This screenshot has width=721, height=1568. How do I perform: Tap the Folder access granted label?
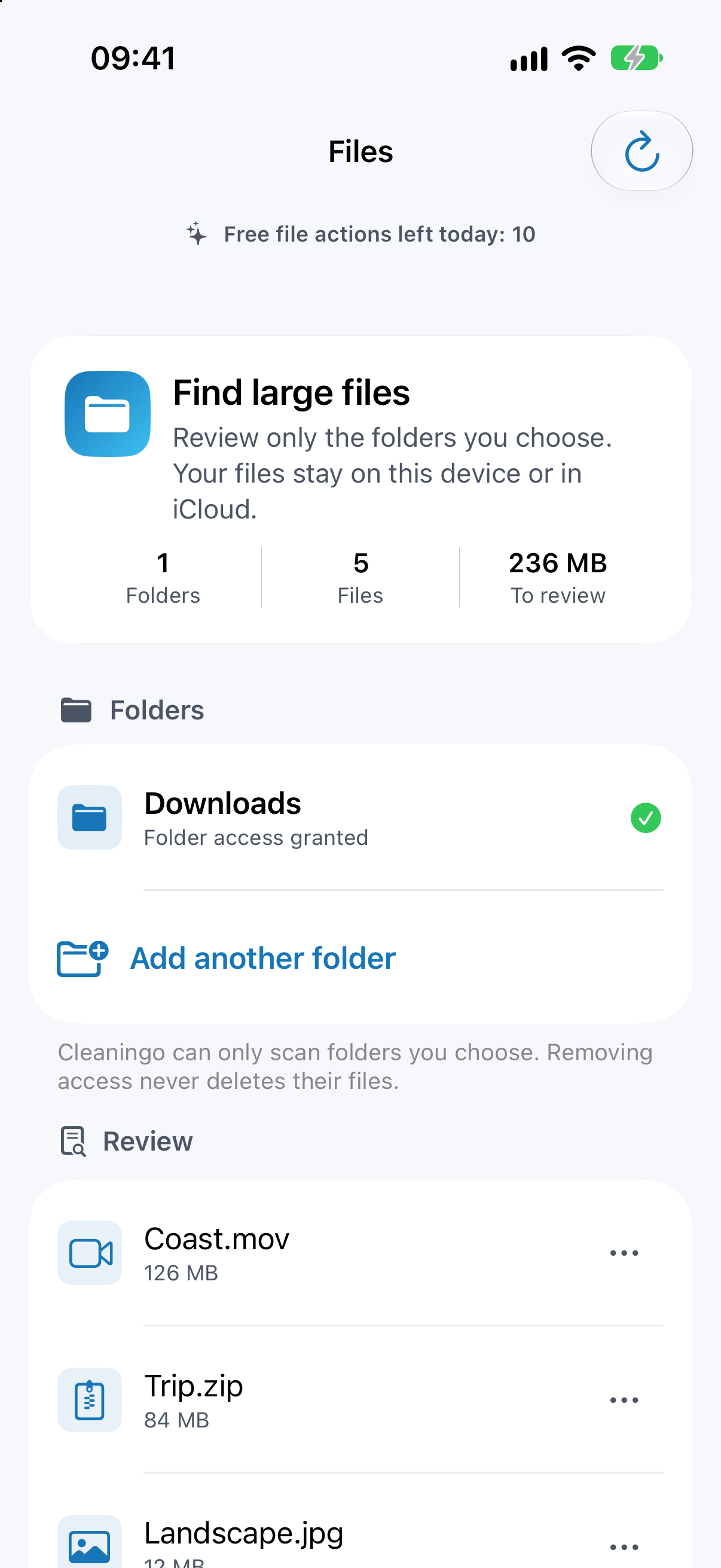[x=256, y=838]
